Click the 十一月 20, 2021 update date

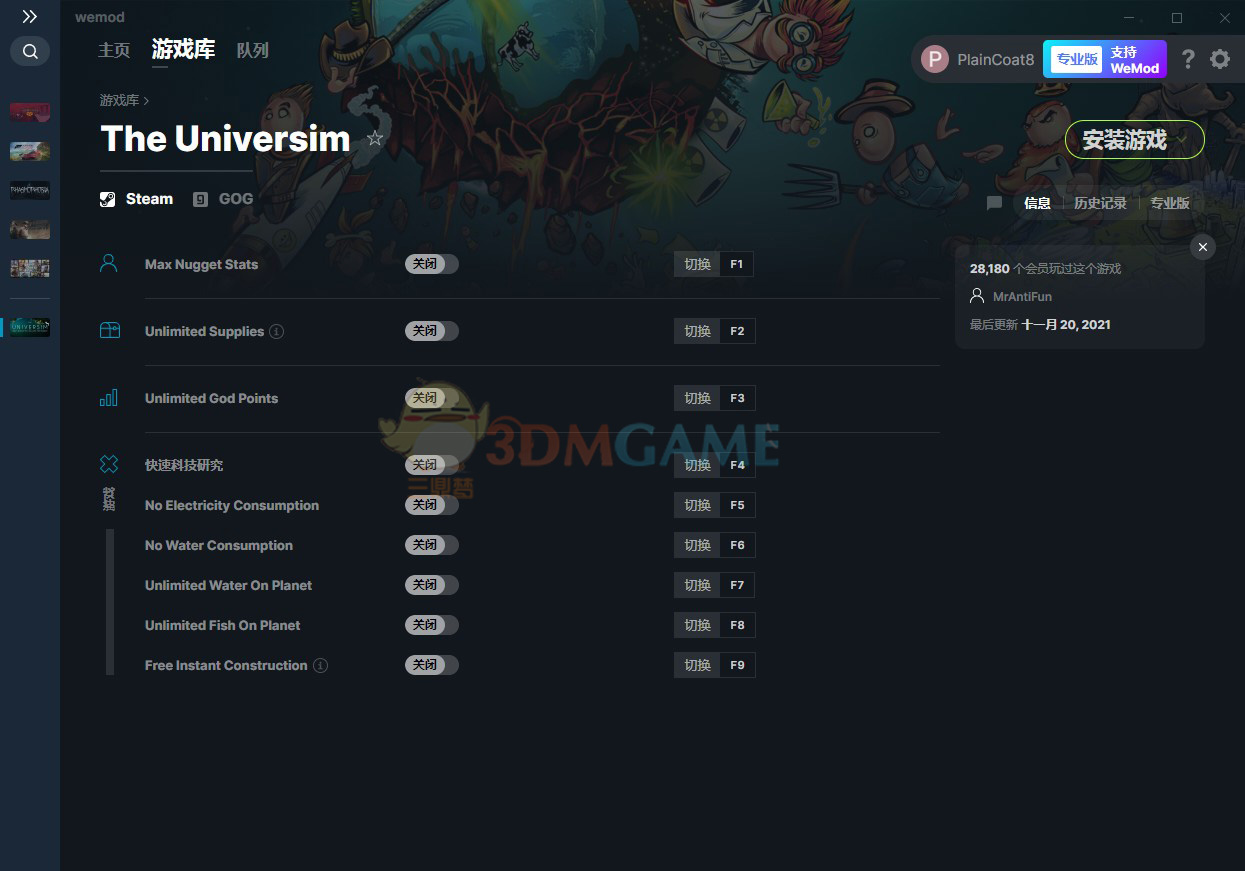pos(1066,325)
